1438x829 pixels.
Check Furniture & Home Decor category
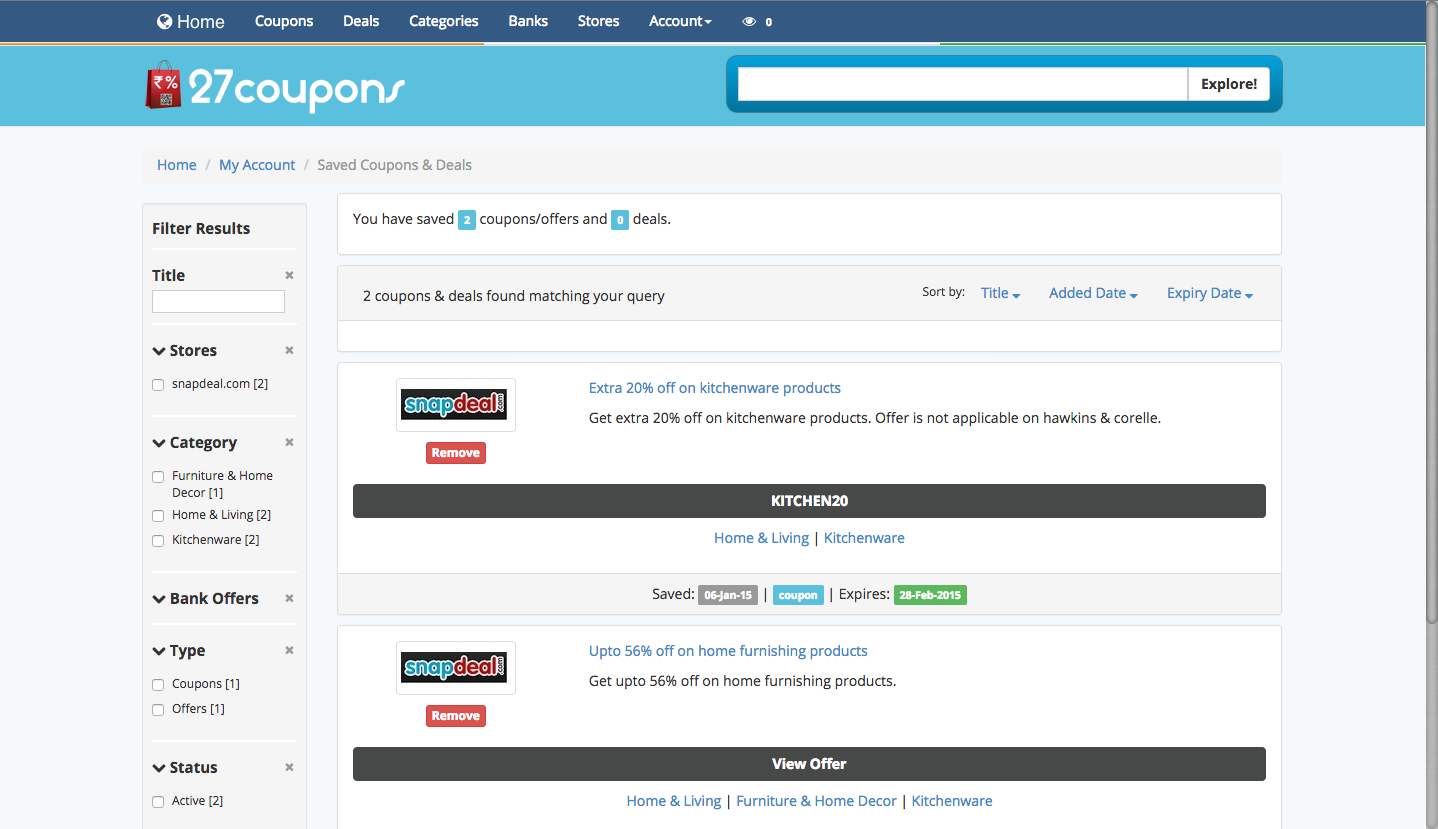pyautogui.click(x=158, y=477)
